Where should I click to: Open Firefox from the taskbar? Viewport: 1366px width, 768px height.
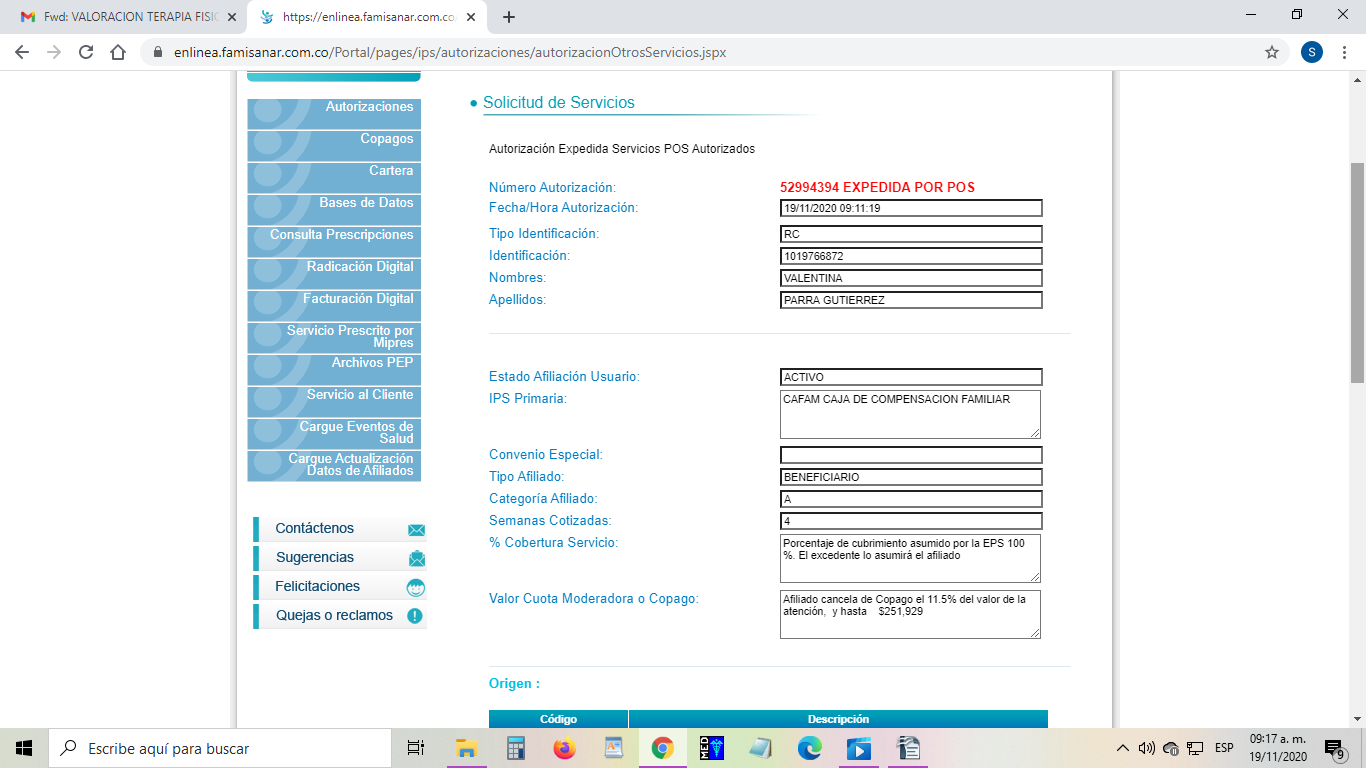coord(565,748)
